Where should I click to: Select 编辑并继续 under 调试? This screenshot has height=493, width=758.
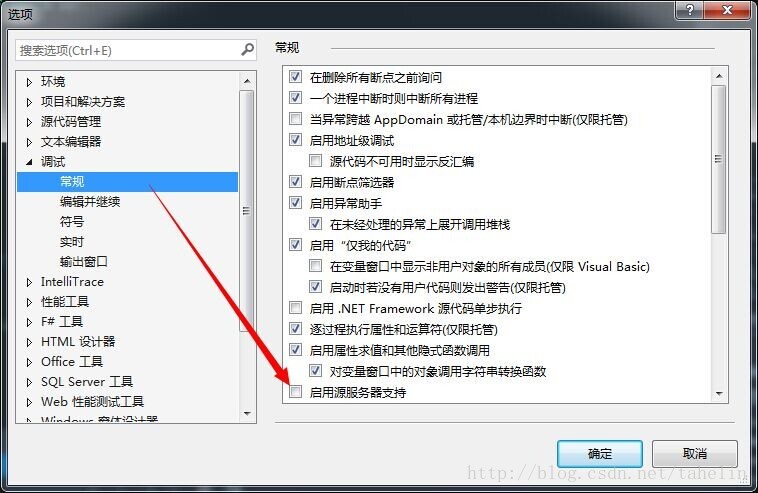coord(90,202)
